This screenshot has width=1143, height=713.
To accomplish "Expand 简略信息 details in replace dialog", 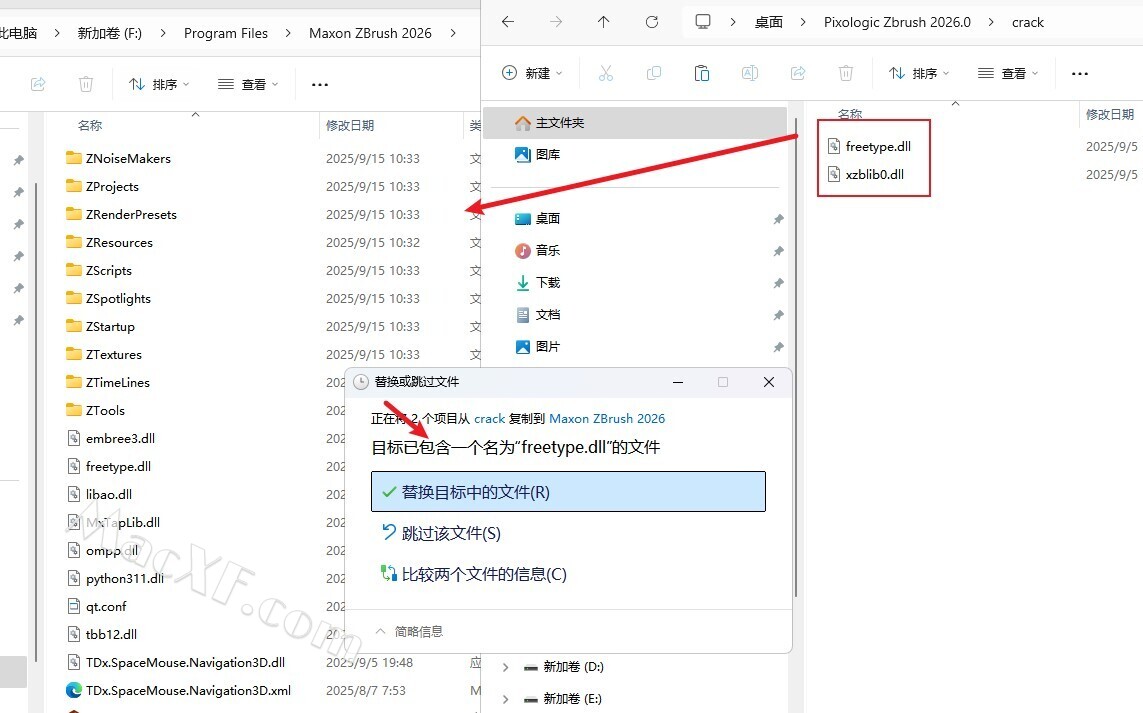I will pyautogui.click(x=409, y=631).
